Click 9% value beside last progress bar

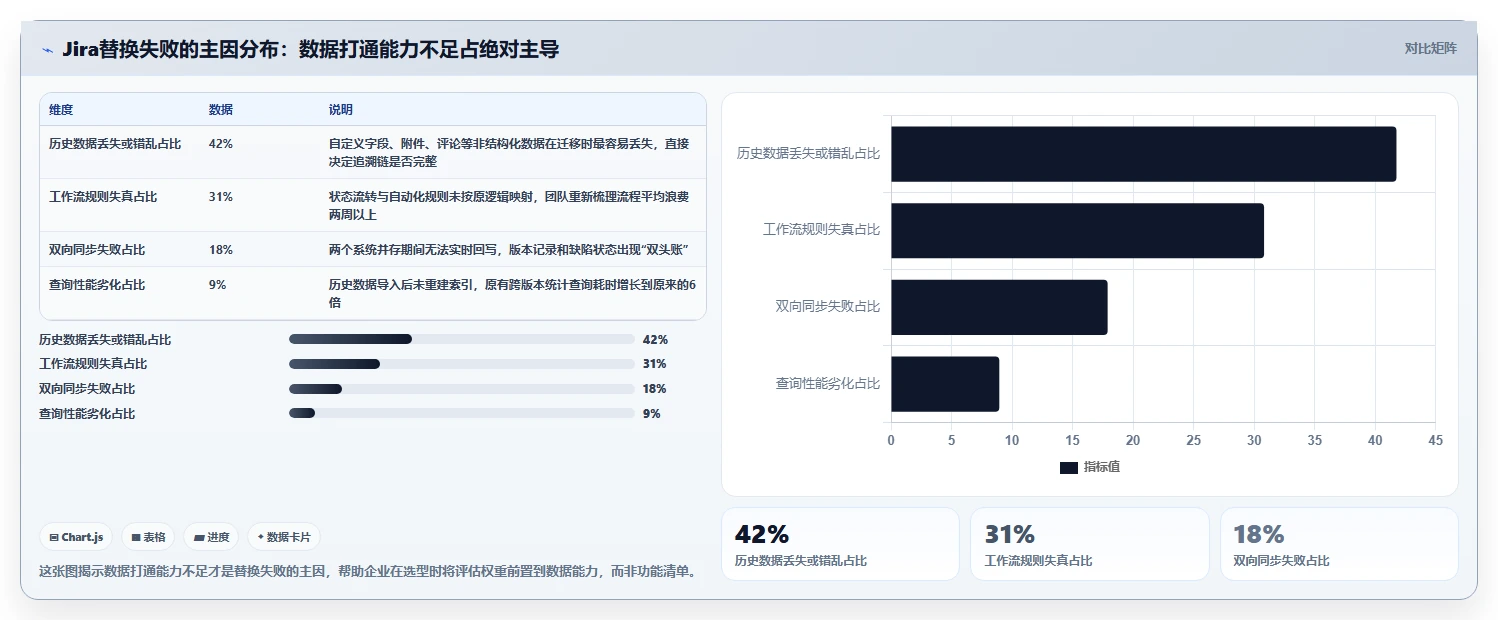tap(652, 414)
